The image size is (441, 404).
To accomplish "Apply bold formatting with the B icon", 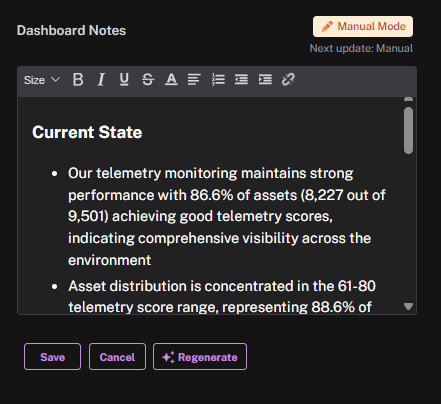I will [x=78, y=80].
